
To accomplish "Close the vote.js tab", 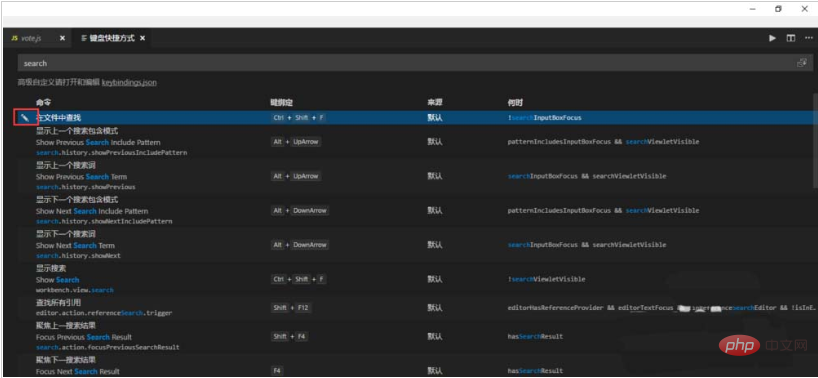I will (62, 39).
